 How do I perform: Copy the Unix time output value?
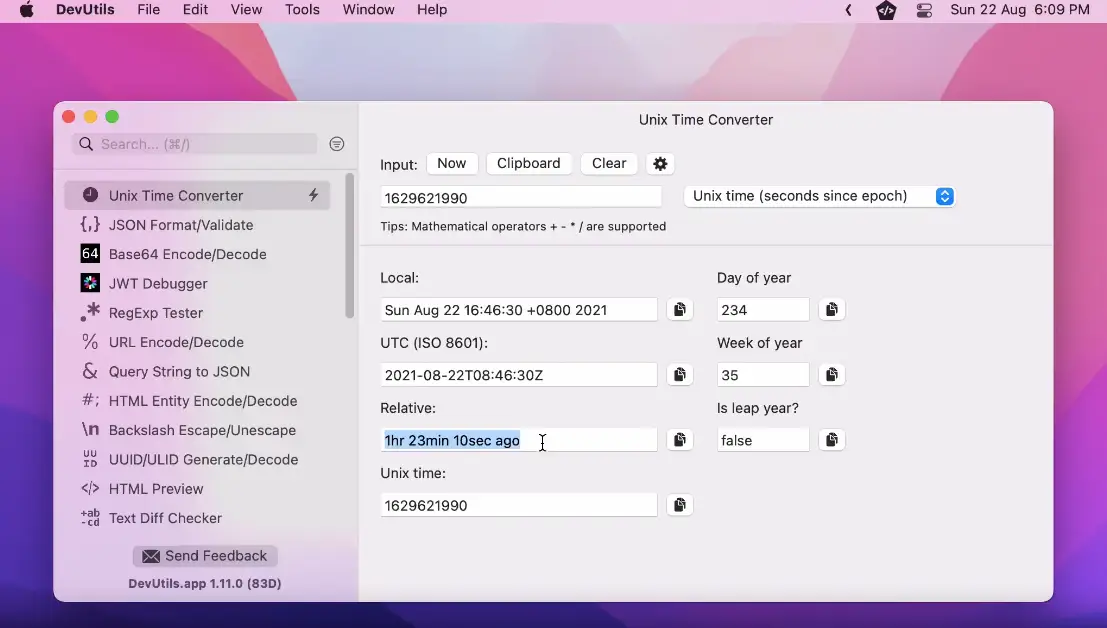[x=680, y=505]
